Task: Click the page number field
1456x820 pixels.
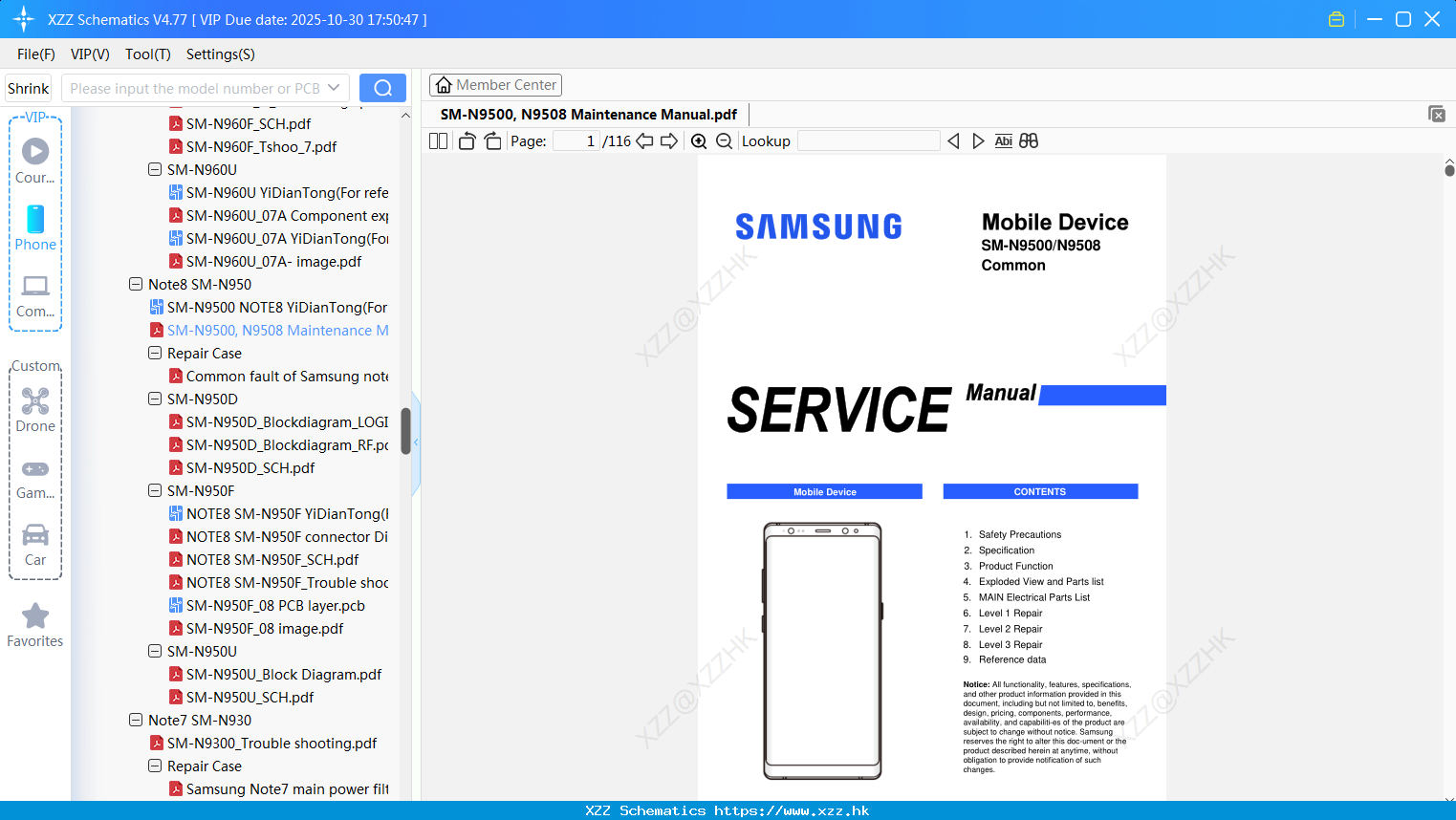Action: (x=576, y=140)
